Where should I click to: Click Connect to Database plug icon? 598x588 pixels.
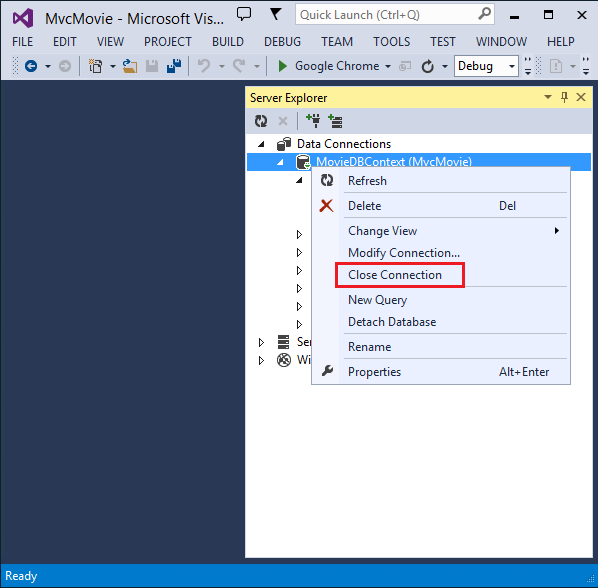(x=313, y=121)
